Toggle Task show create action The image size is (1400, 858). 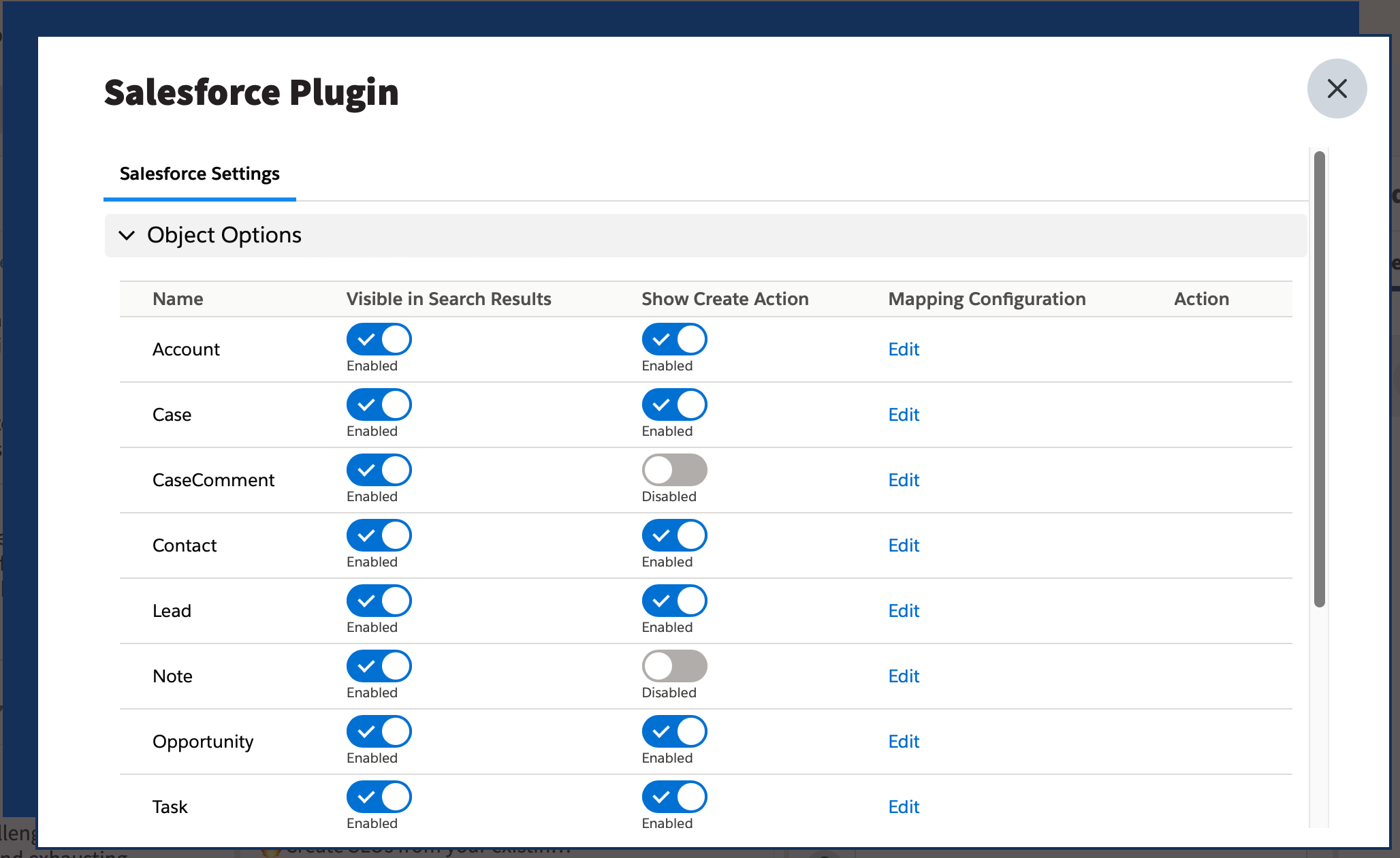click(674, 797)
